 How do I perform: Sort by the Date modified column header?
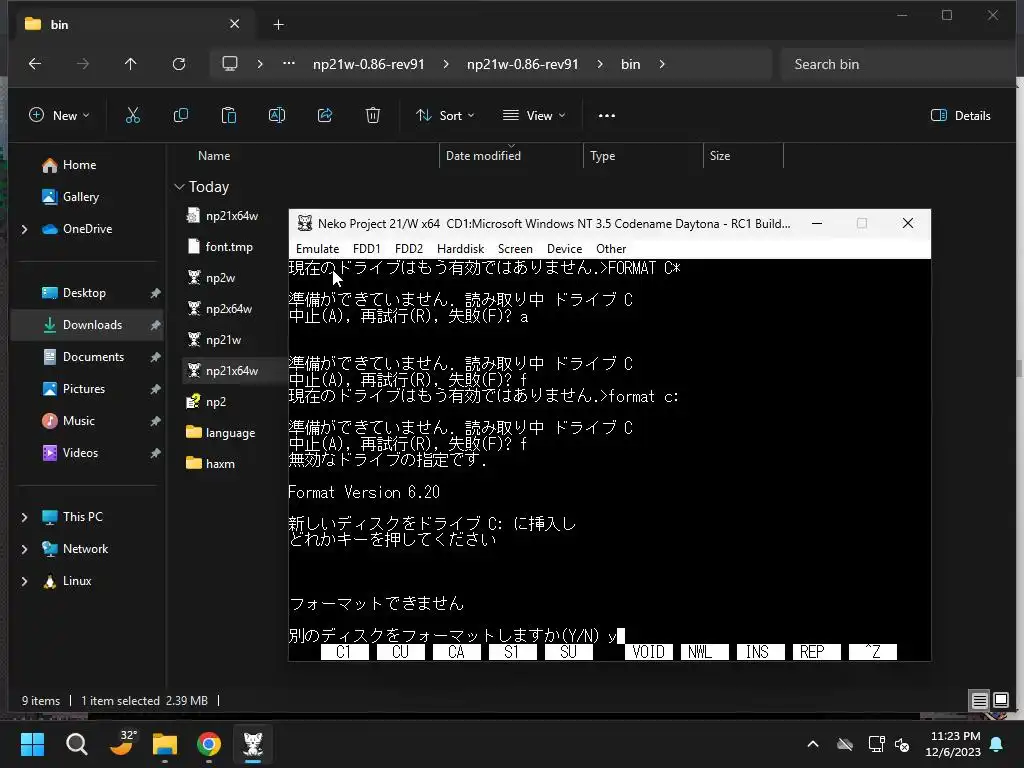point(483,156)
